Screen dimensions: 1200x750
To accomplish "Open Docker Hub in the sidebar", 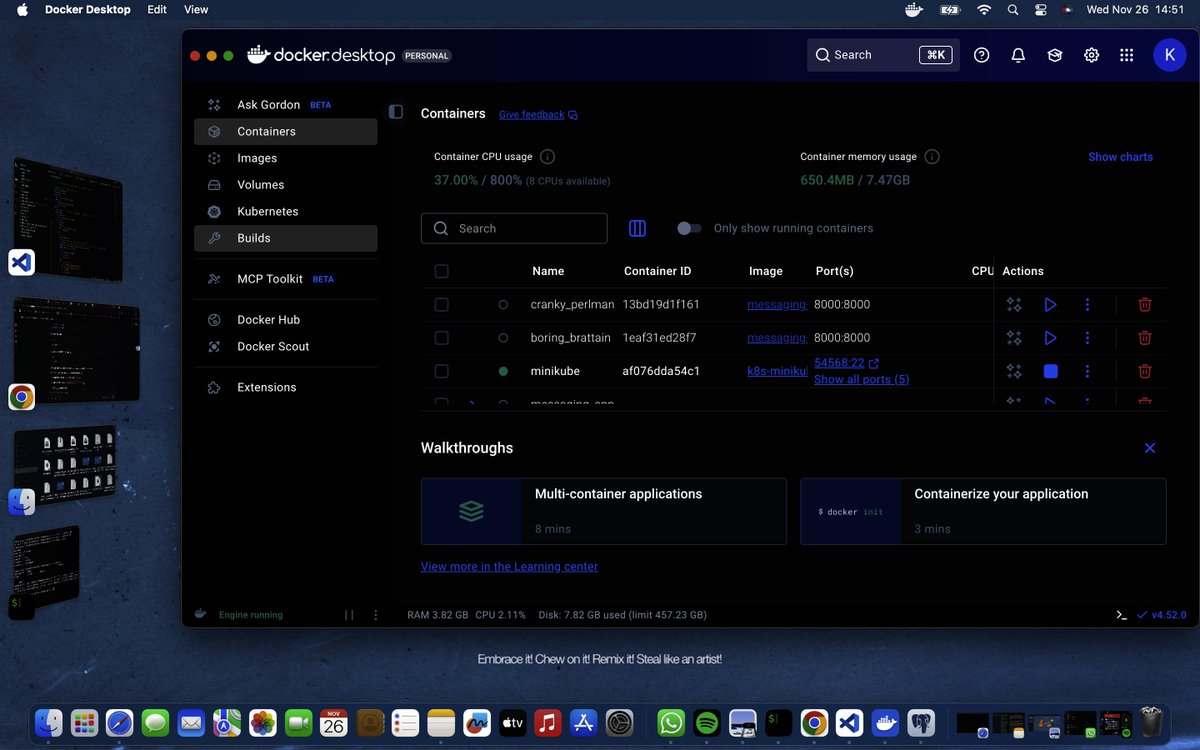I will (x=285, y=320).
